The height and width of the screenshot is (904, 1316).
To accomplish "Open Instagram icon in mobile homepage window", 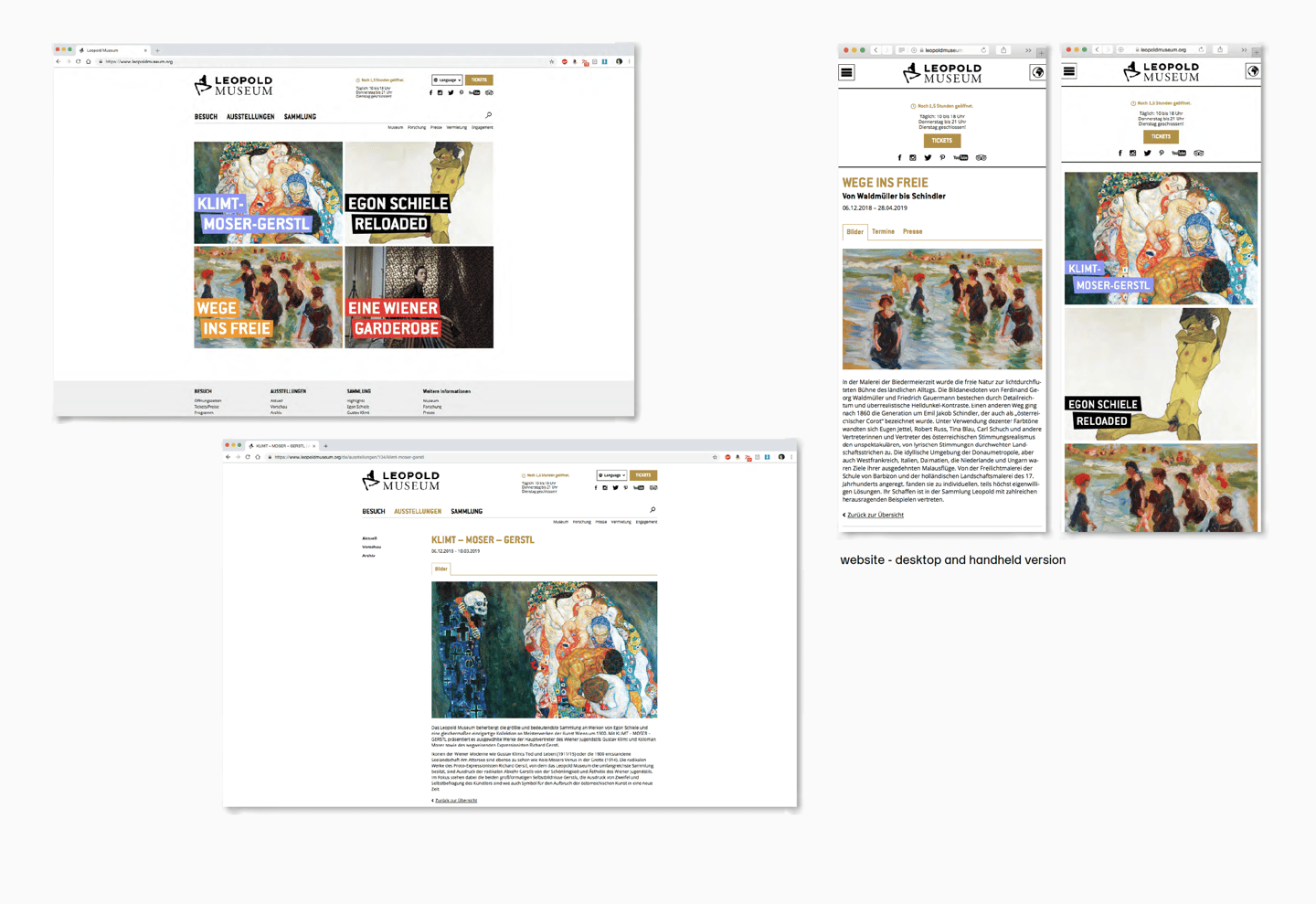I will (x=1132, y=153).
